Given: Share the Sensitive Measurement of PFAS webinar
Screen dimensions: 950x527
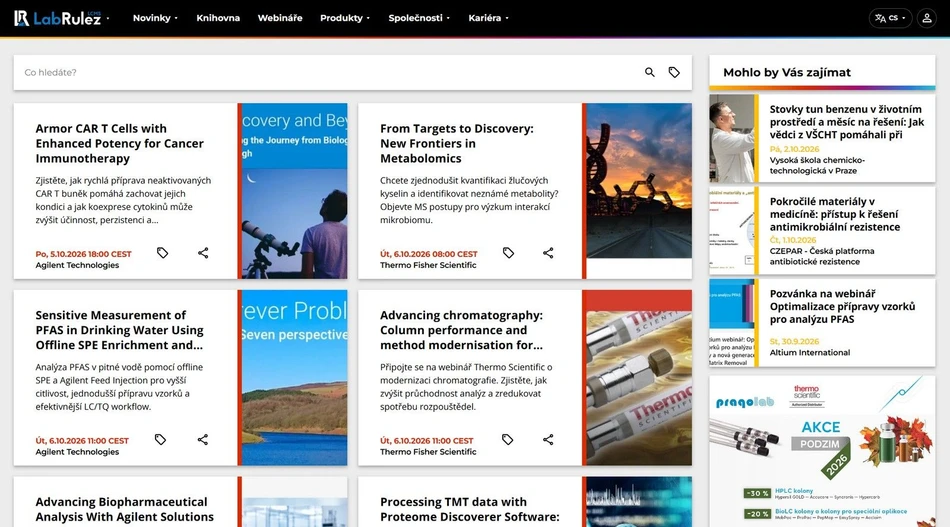Looking at the screenshot, I should click(x=203, y=439).
